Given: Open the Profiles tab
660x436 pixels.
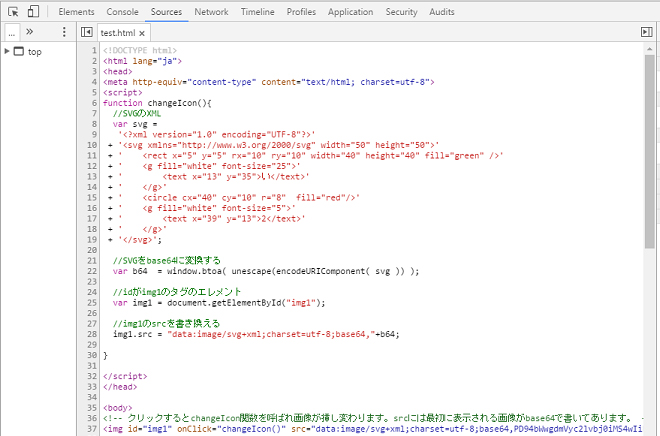Looking at the screenshot, I should 301,12.
